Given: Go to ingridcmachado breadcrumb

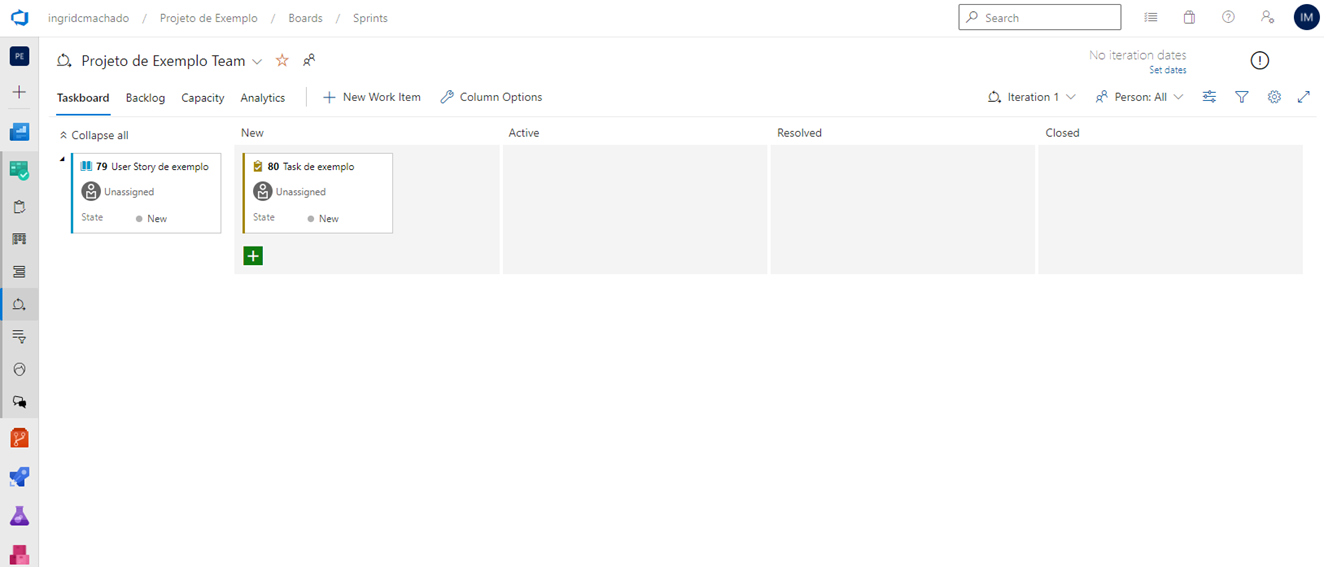Looking at the screenshot, I should (88, 18).
